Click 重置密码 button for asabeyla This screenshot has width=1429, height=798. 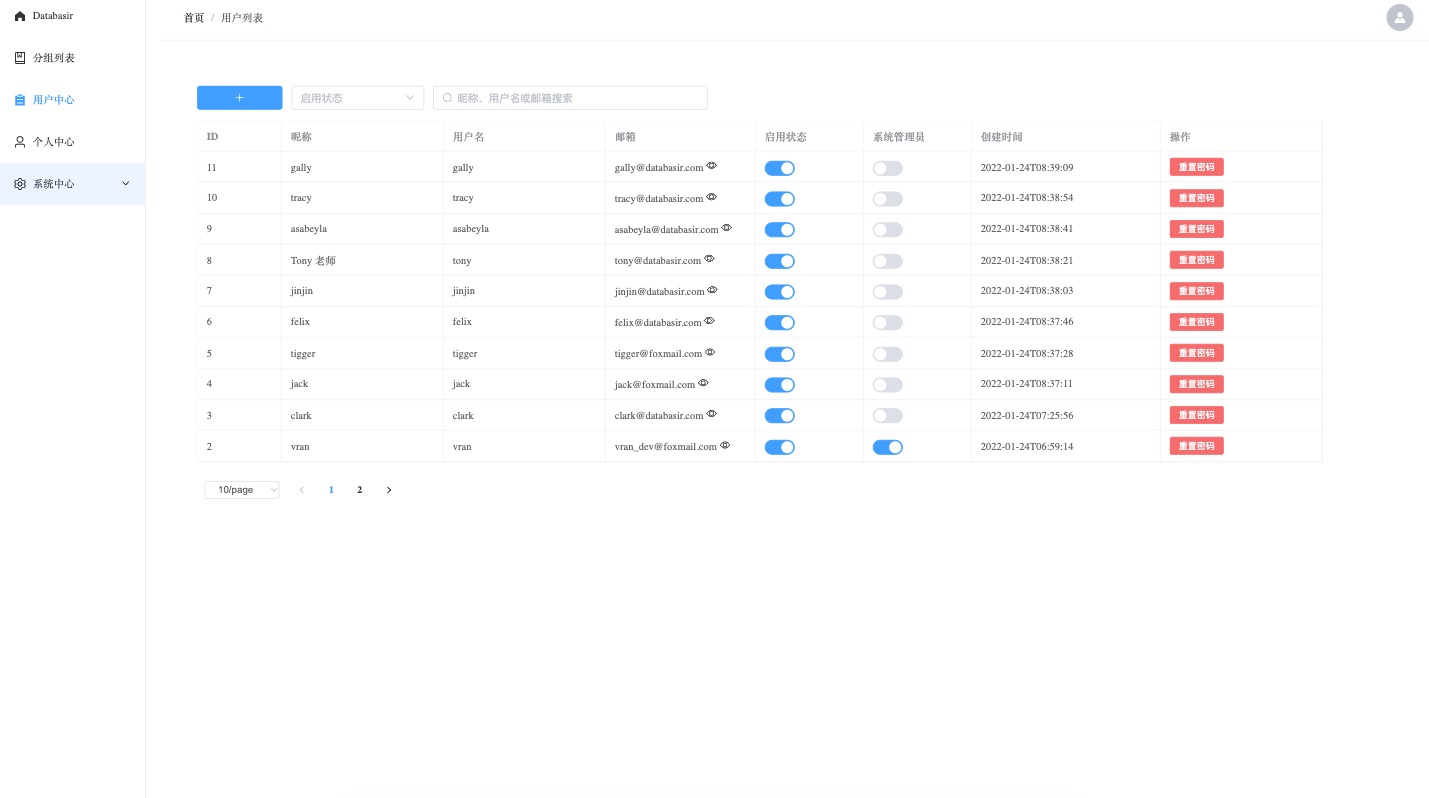[x=1196, y=229]
